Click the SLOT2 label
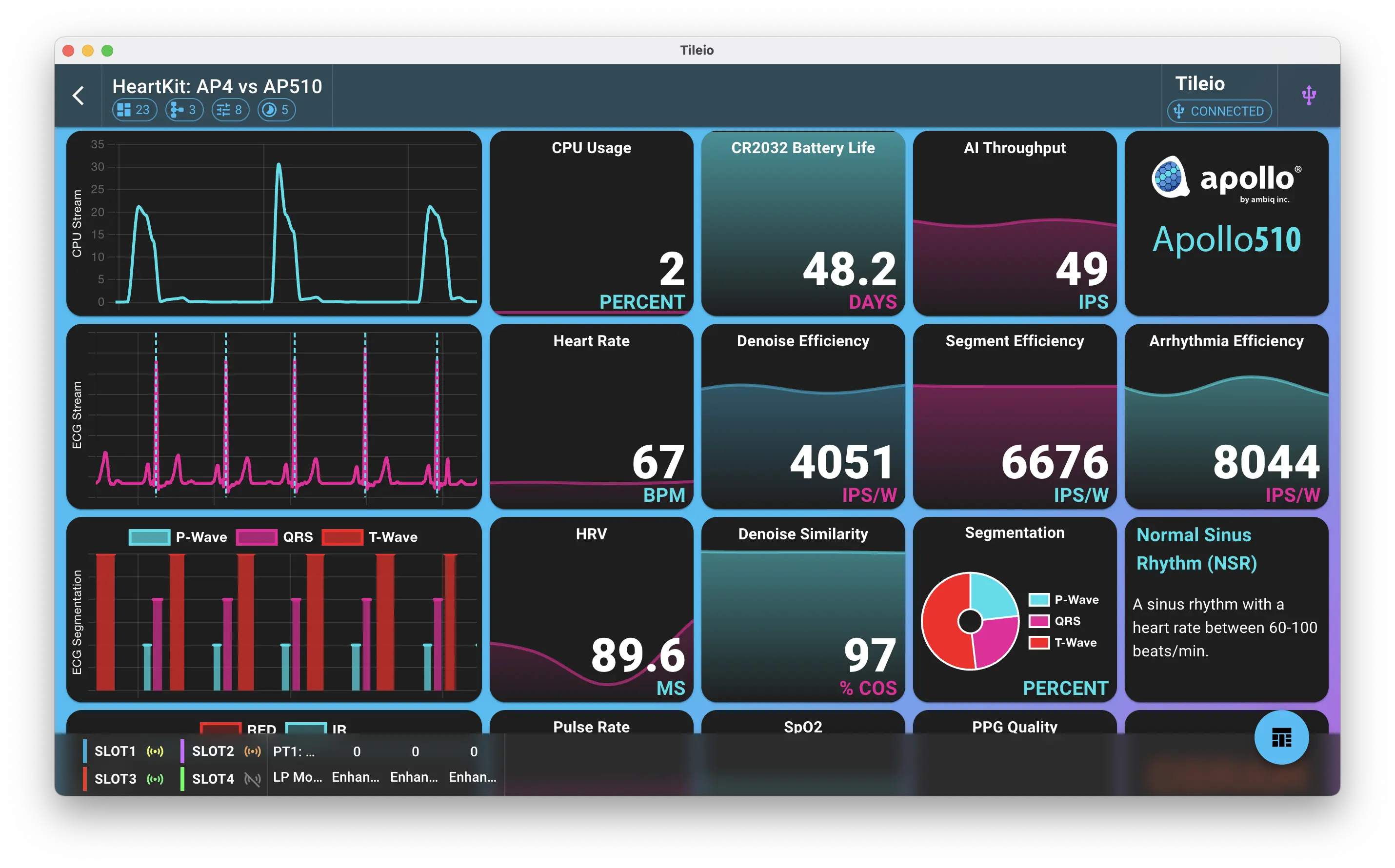The width and height of the screenshot is (1395, 868). click(x=213, y=751)
